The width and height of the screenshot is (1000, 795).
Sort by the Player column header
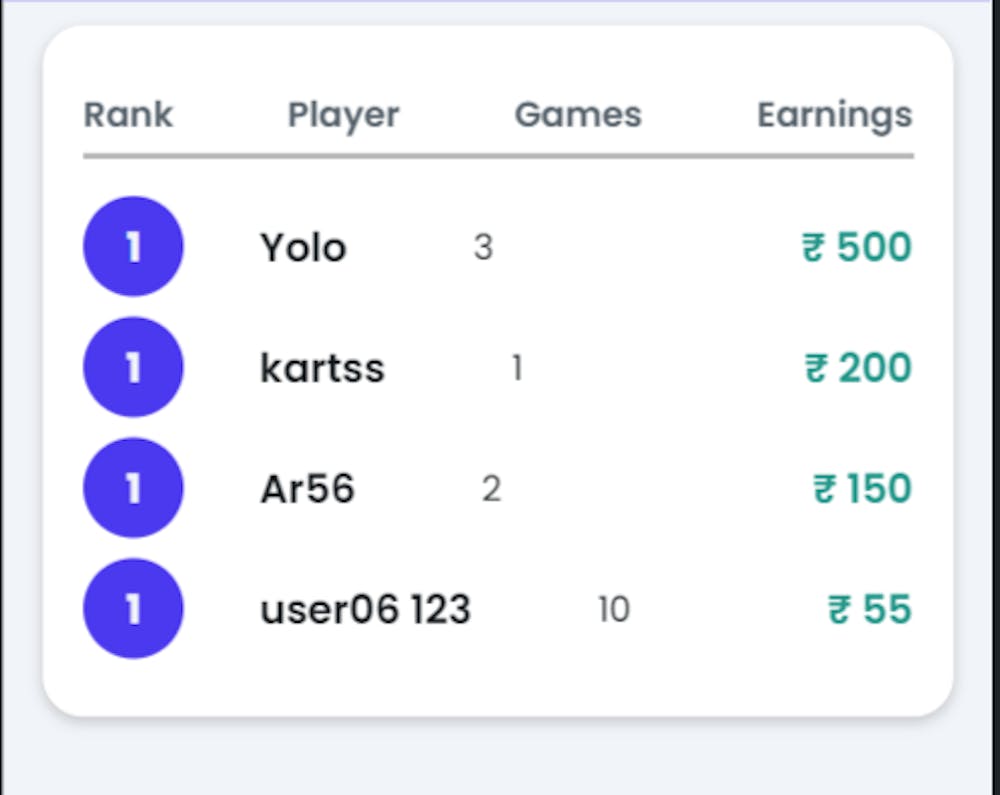343,114
